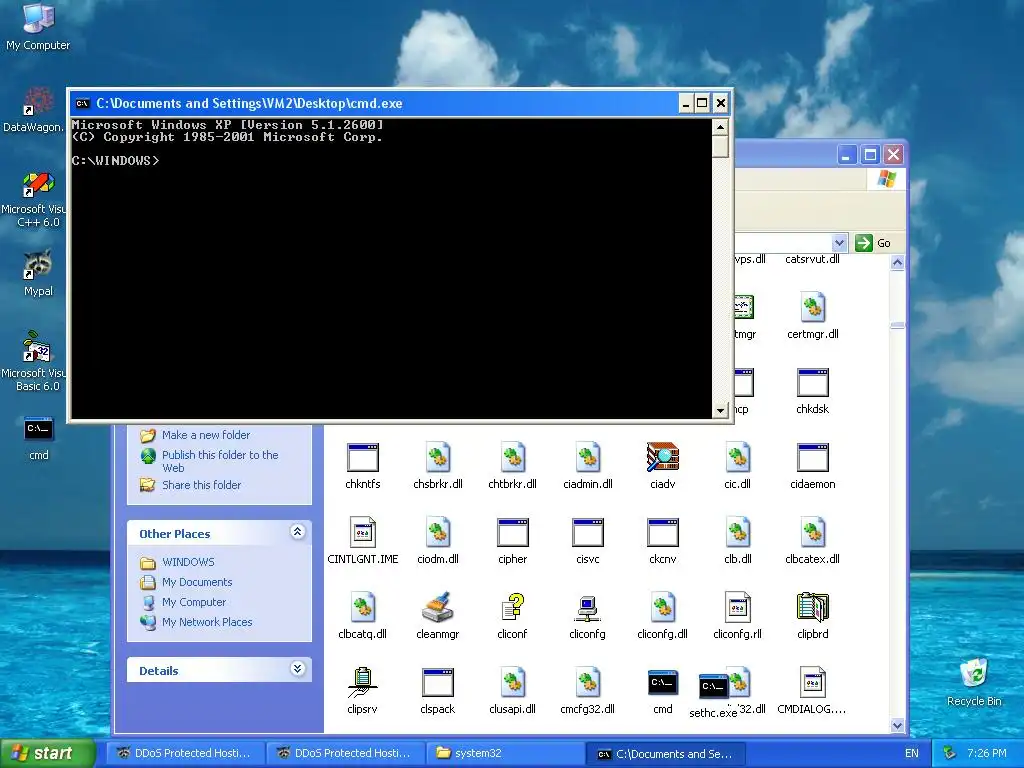The width and height of the screenshot is (1024, 768).
Task: Select chkntfs file in system32
Action: [x=362, y=466]
